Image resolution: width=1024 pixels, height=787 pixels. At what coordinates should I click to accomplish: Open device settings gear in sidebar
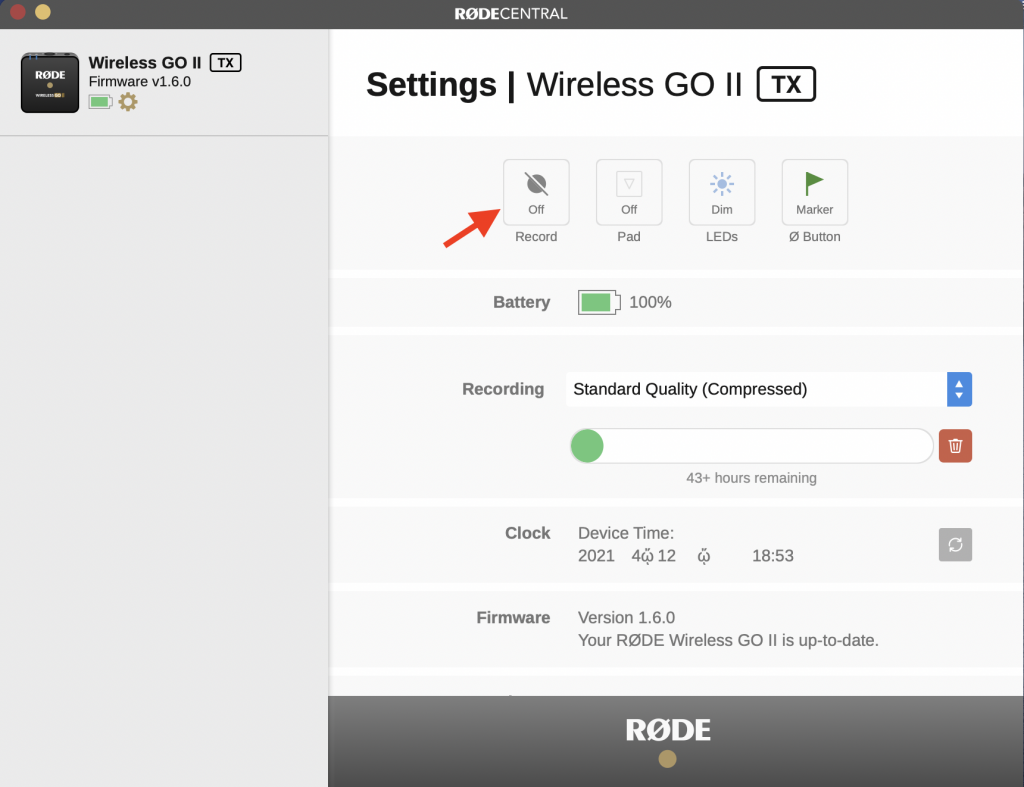pyautogui.click(x=128, y=102)
